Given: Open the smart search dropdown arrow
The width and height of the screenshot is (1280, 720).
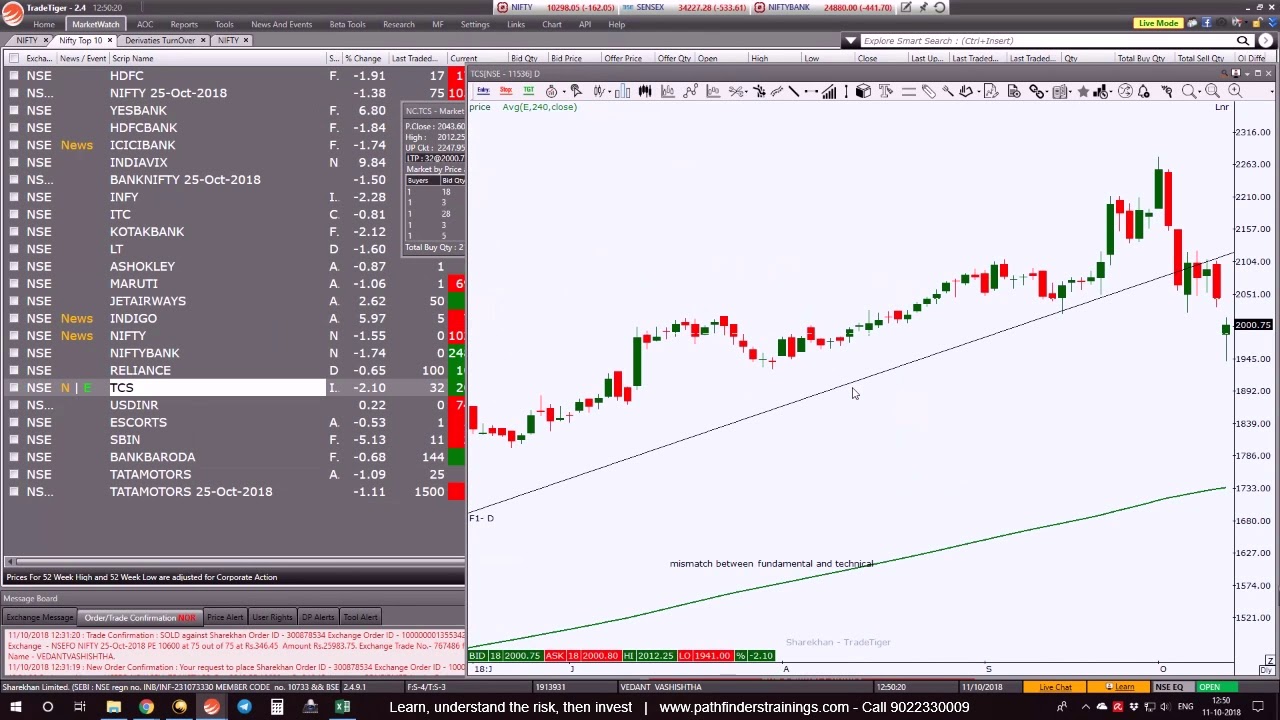Looking at the screenshot, I should click(850, 41).
